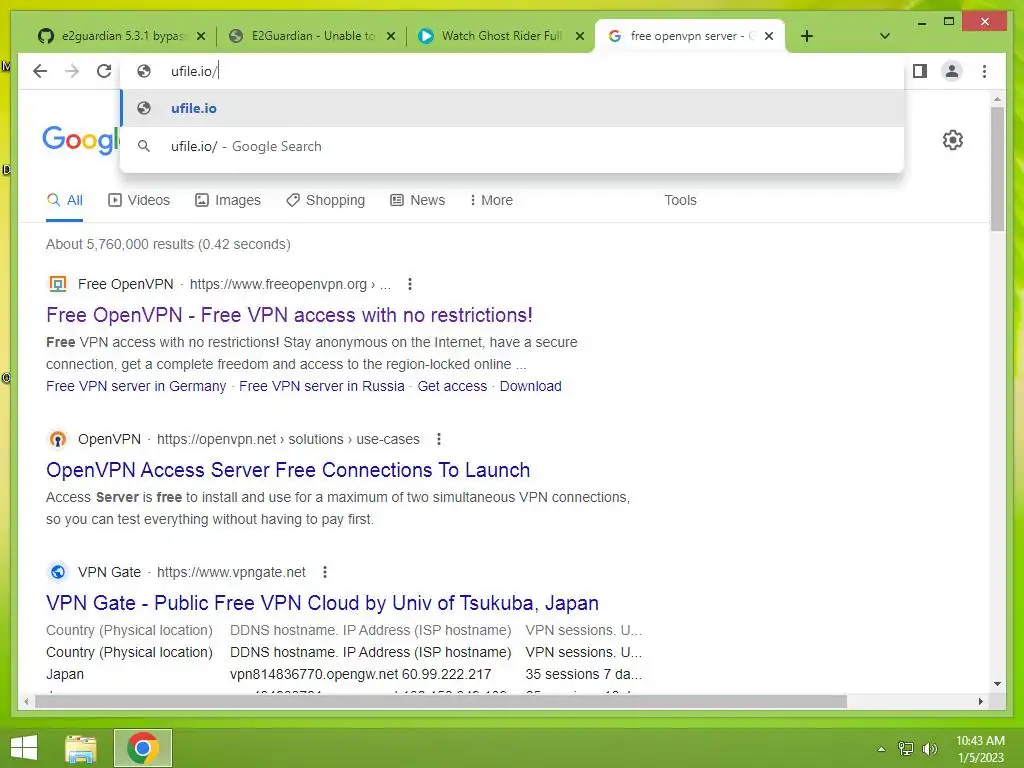Image resolution: width=1024 pixels, height=768 pixels.
Task: Click the OpenVPN site favicon
Action: coord(58,440)
